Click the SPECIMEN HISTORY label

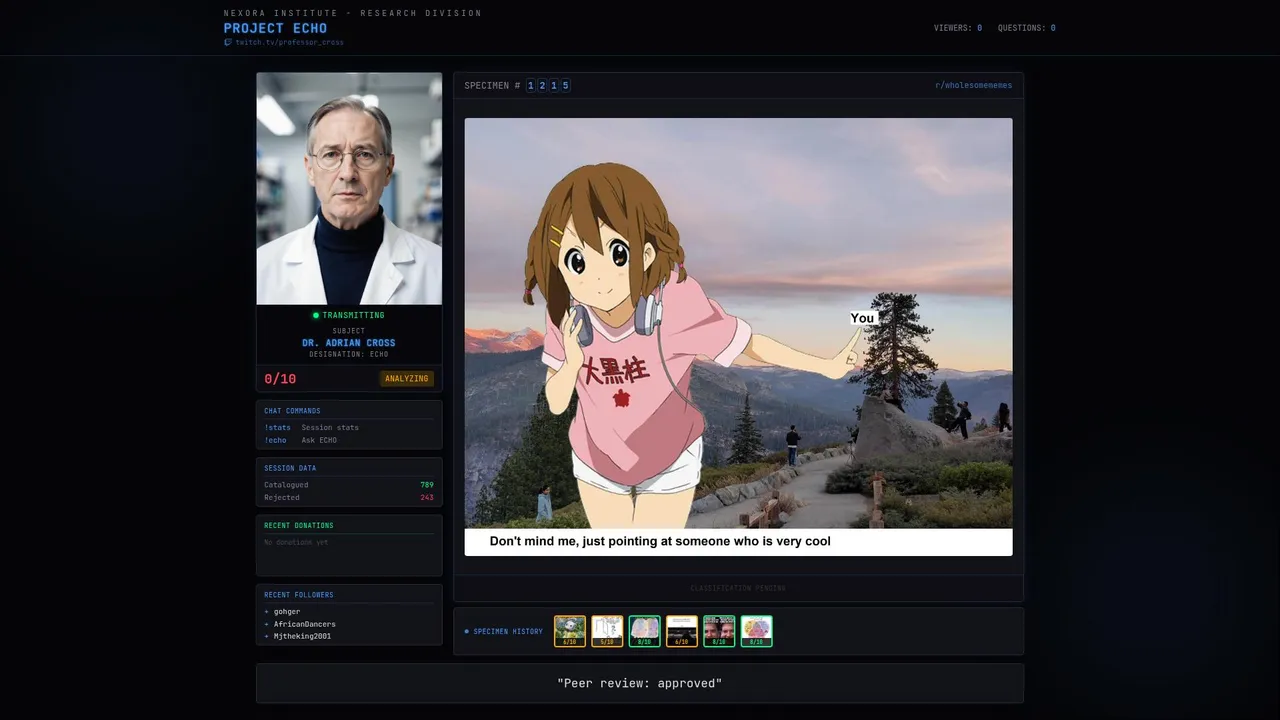click(508, 631)
